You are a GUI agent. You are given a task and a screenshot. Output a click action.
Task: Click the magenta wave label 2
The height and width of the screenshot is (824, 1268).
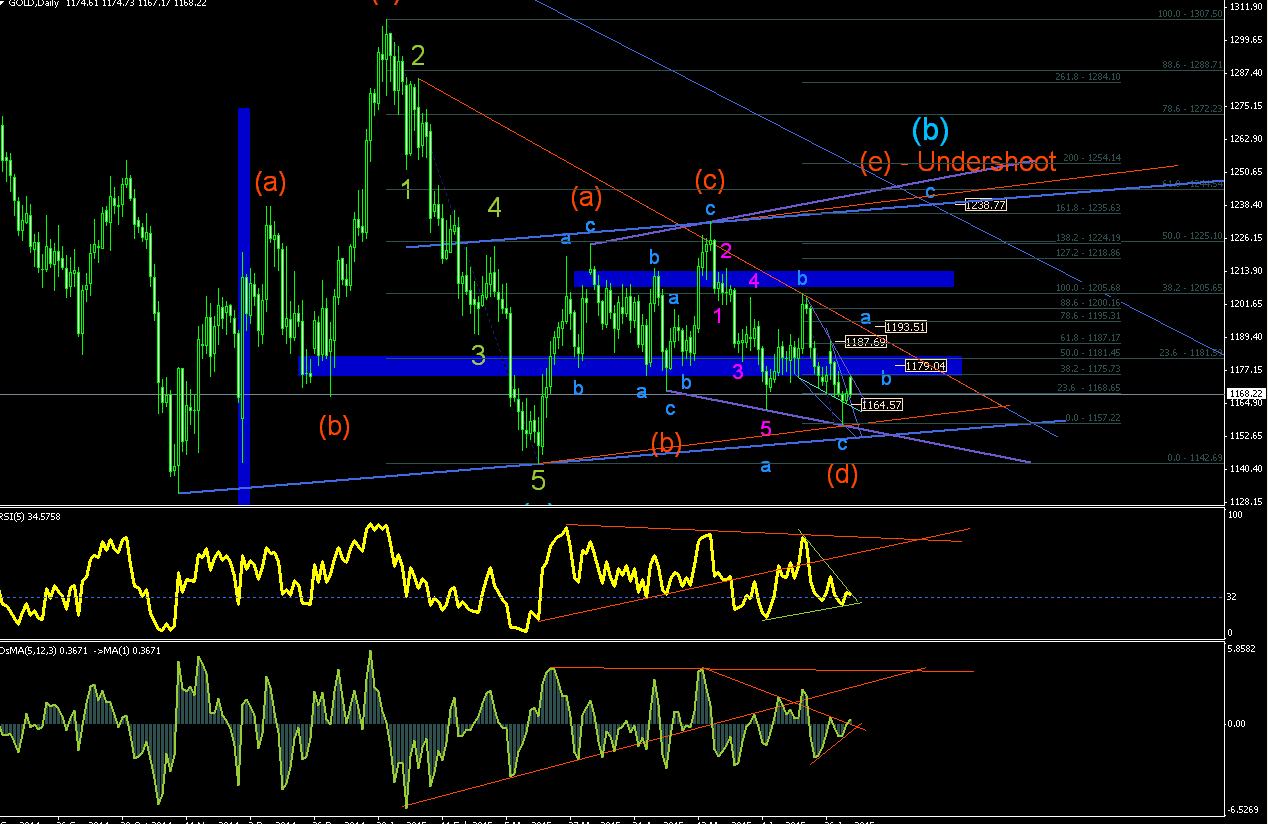pyautogui.click(x=727, y=251)
